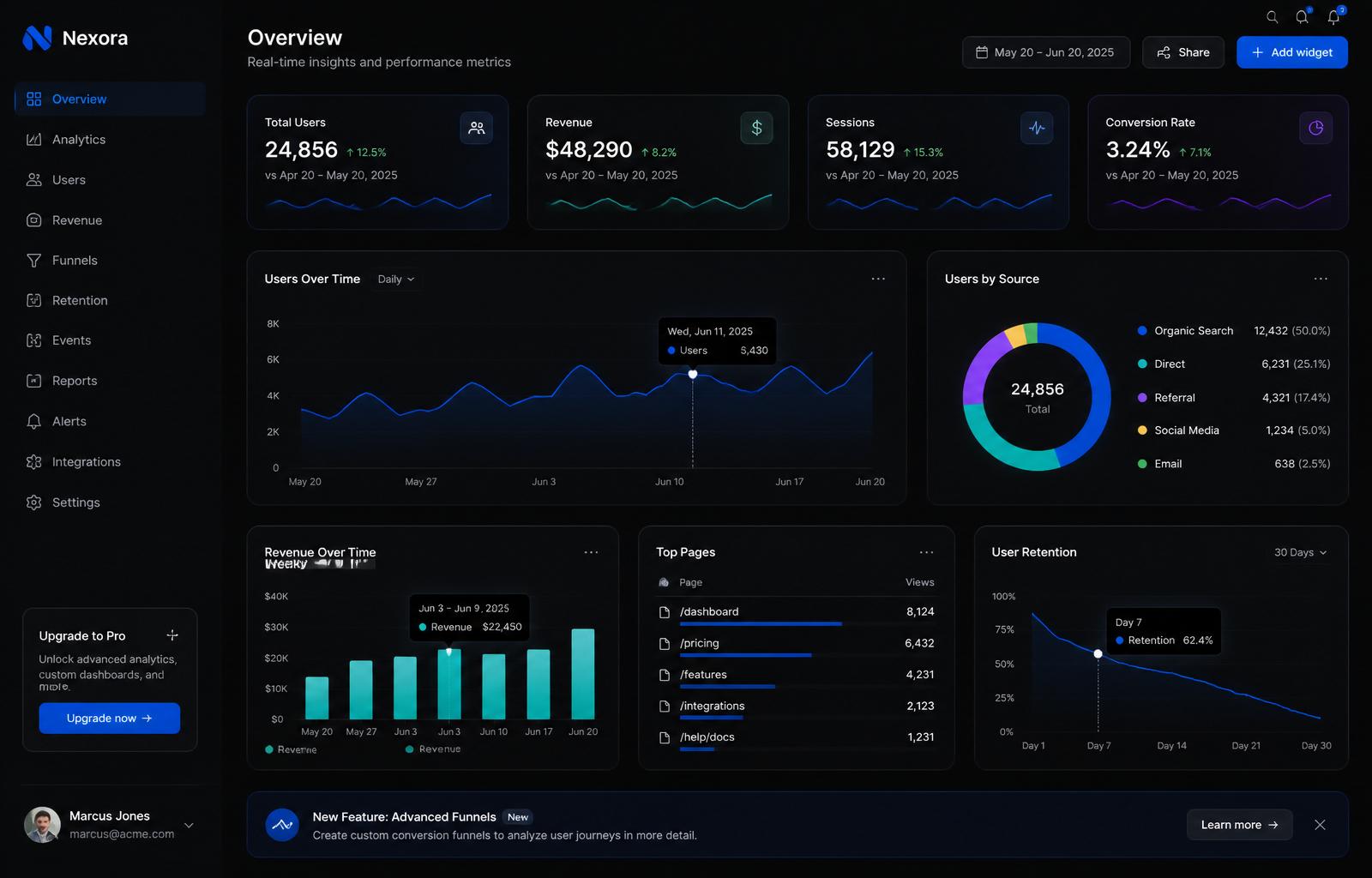Image resolution: width=1372 pixels, height=878 pixels.
Task: Click the Share button
Action: pyautogui.click(x=1183, y=52)
